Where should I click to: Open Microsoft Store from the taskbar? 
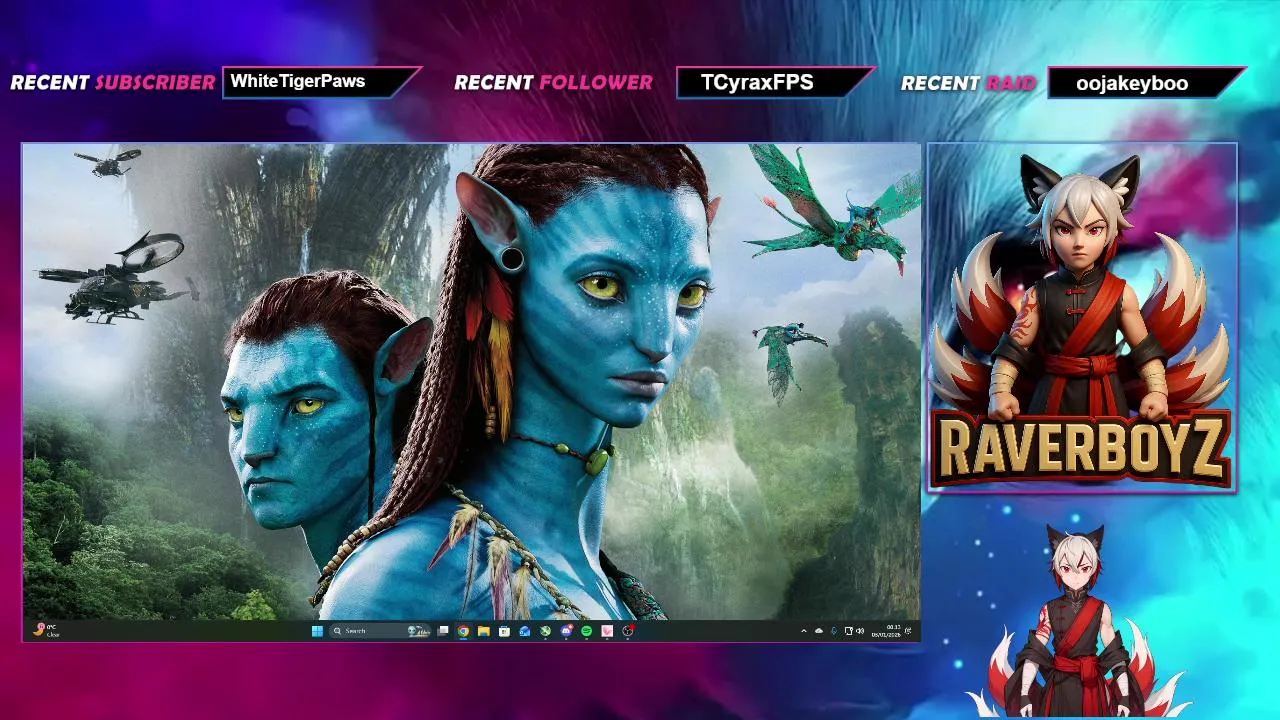point(504,631)
